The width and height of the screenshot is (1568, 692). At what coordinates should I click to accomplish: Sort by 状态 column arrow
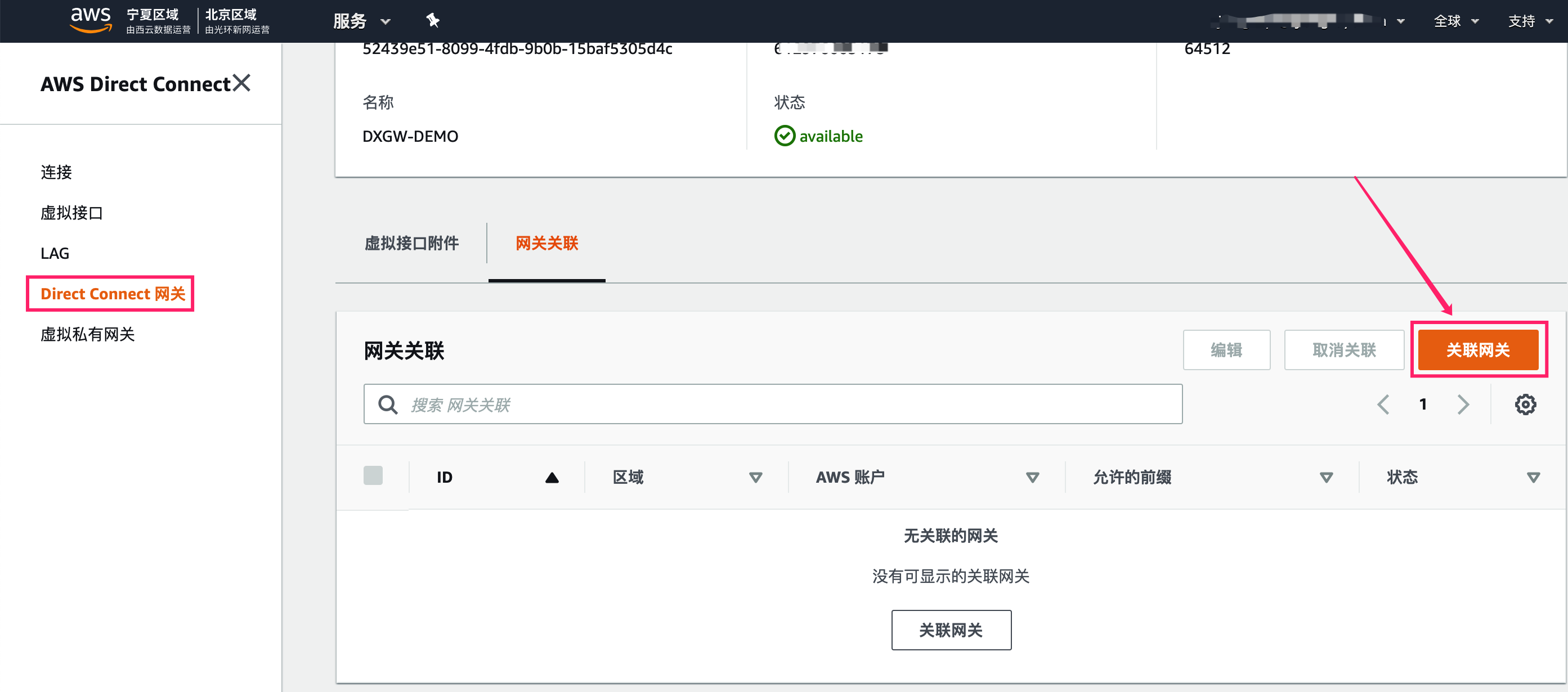1533,478
